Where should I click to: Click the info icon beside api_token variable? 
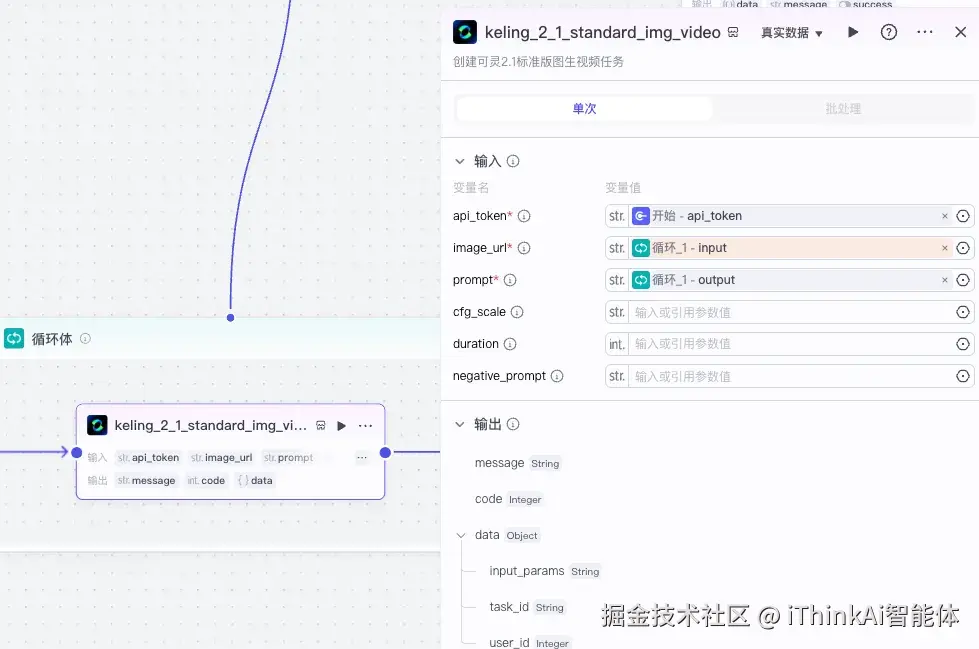click(524, 216)
